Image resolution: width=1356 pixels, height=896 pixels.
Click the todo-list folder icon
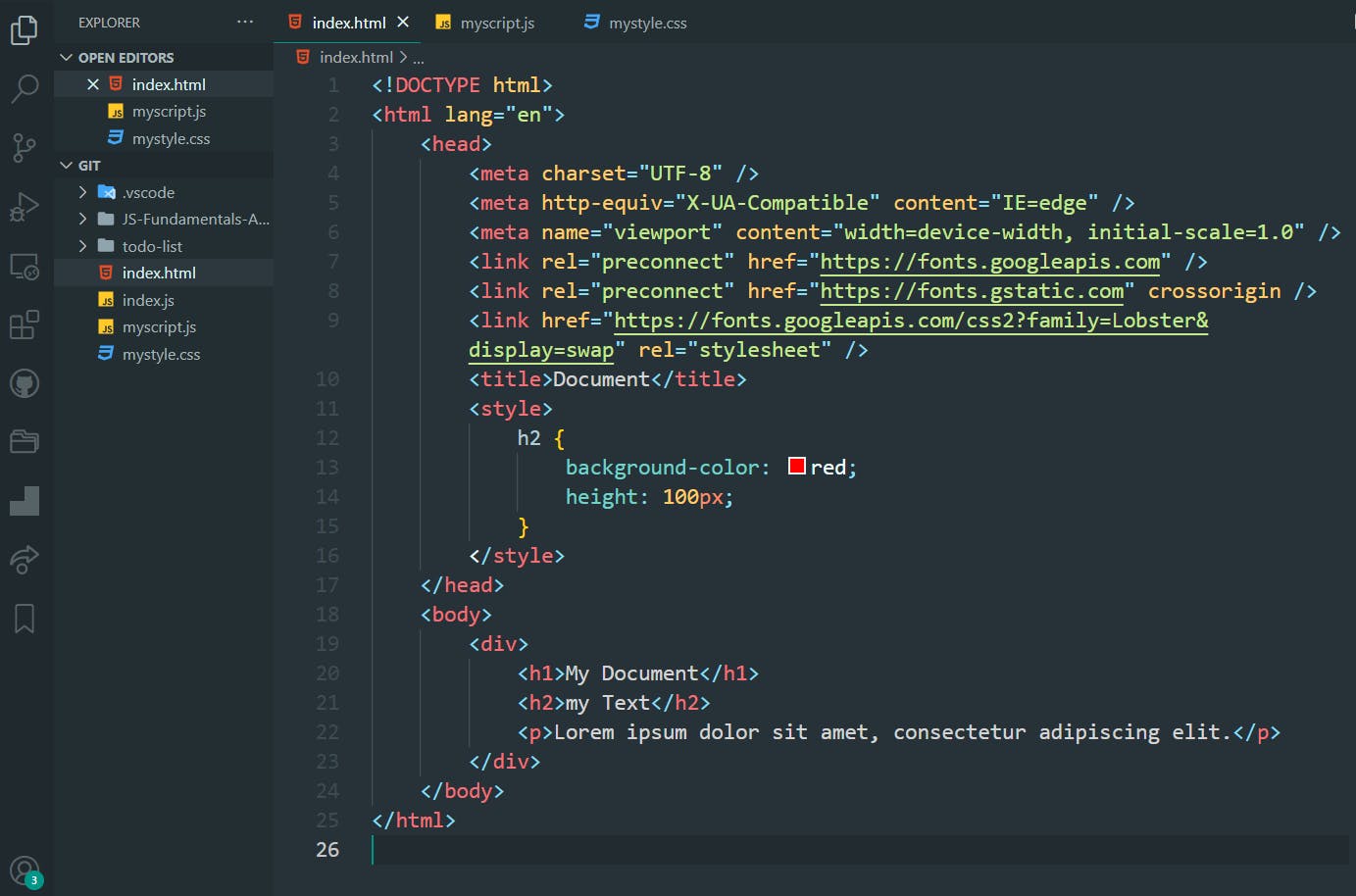tap(106, 246)
